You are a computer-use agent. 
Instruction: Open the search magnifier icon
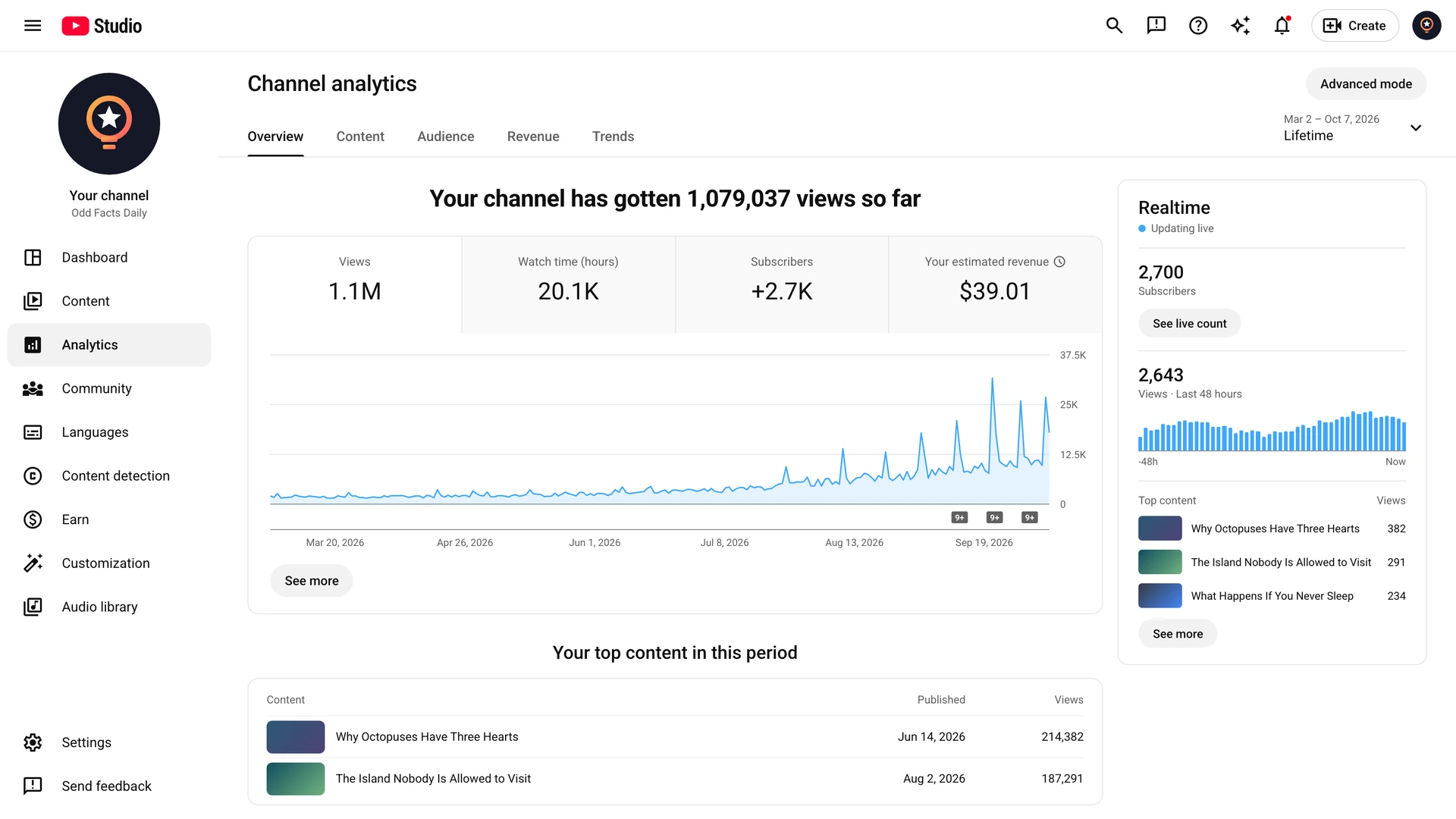[x=1114, y=26]
